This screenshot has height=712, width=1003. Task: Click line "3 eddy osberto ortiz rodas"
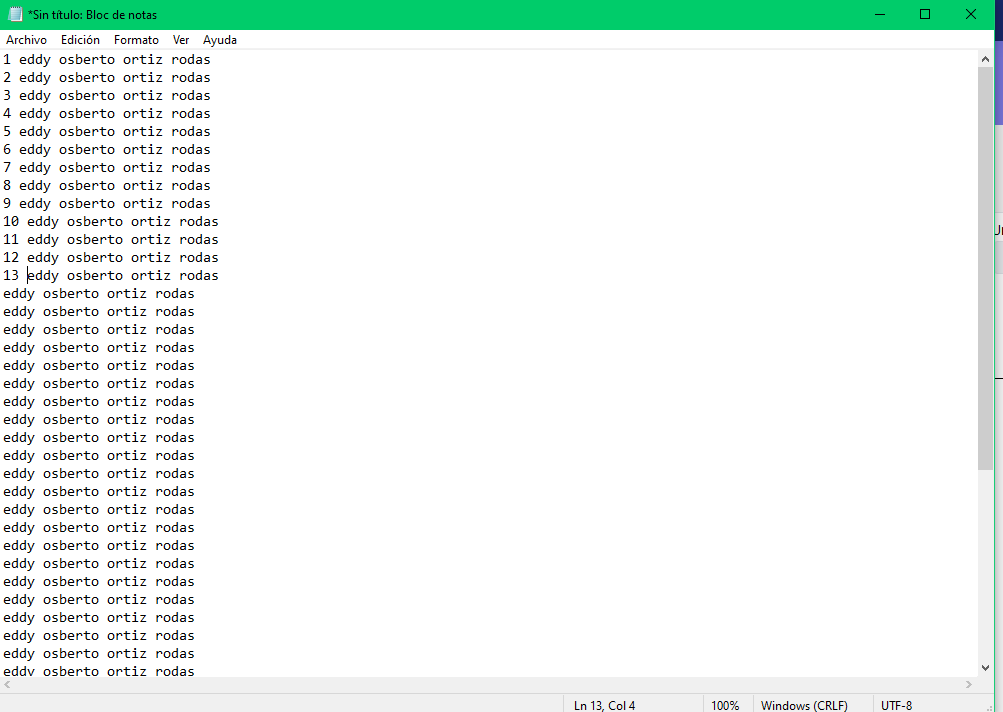click(107, 95)
